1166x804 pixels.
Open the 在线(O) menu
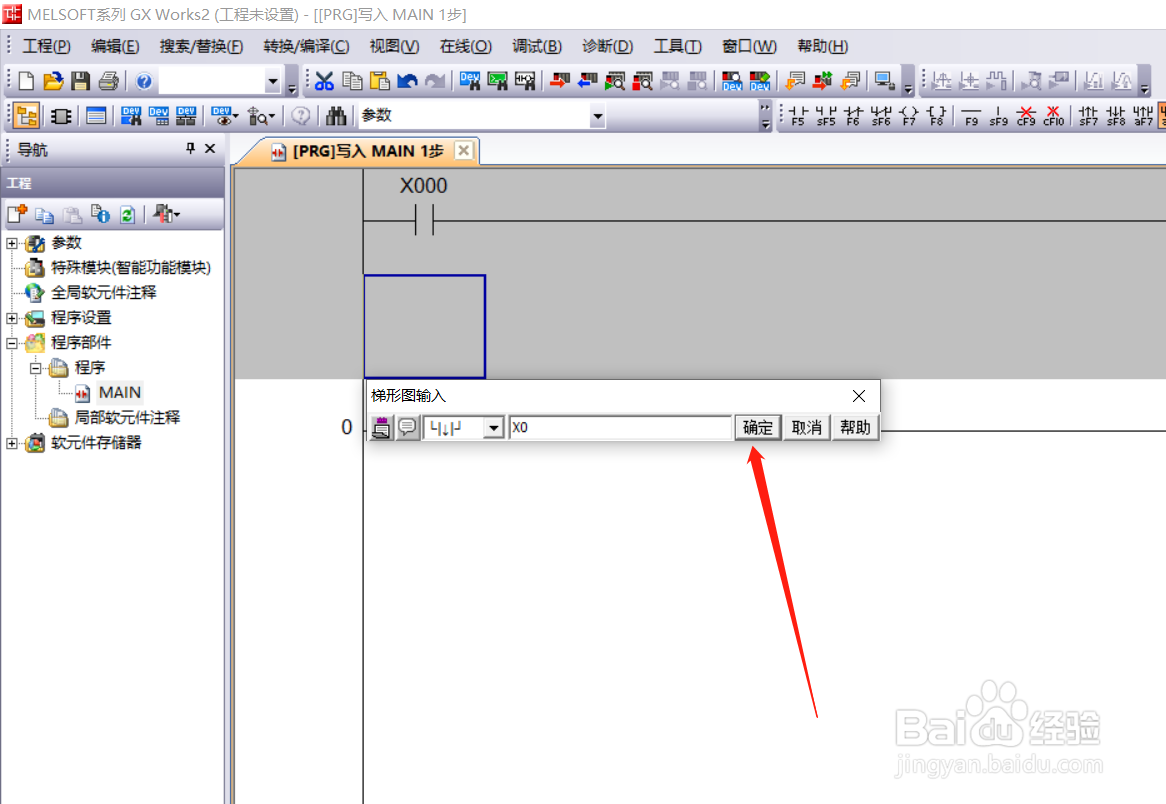coord(466,46)
